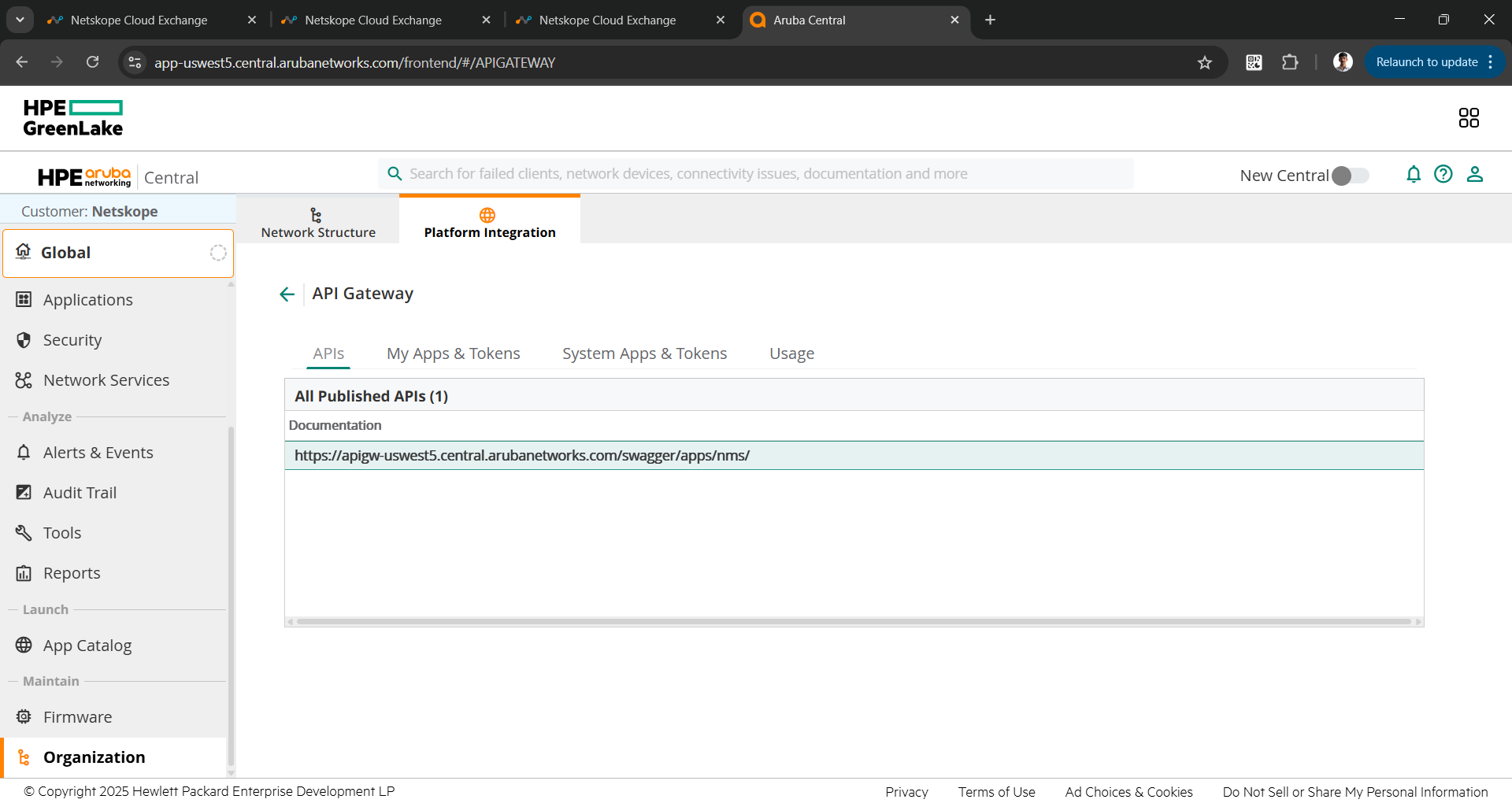Open the Chrome profile avatar
The width and height of the screenshot is (1512, 803).
tap(1343, 62)
